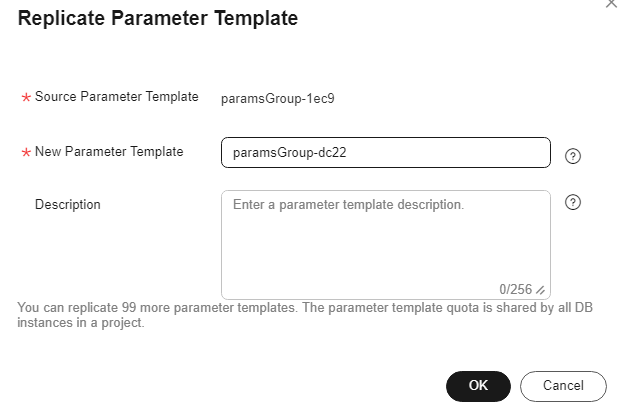
Task: Open help for New Parameter Template name
Action: coord(572,156)
